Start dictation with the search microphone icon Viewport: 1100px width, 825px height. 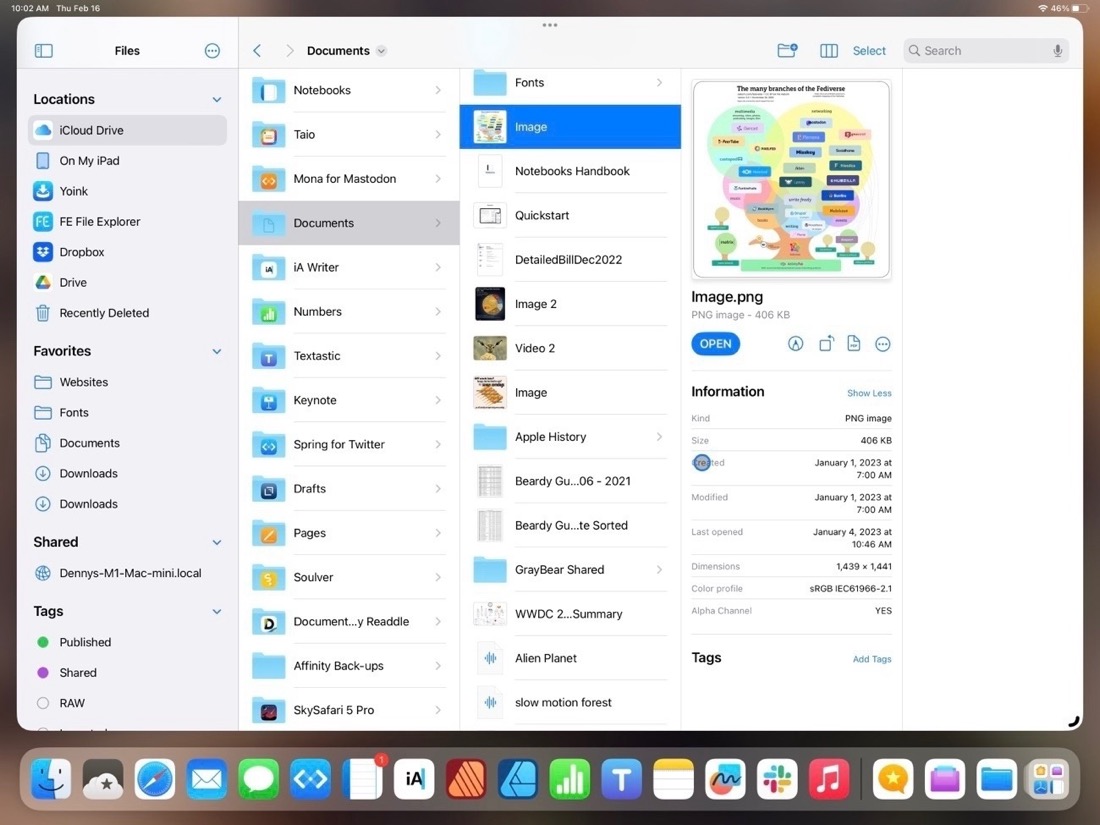[1058, 49]
